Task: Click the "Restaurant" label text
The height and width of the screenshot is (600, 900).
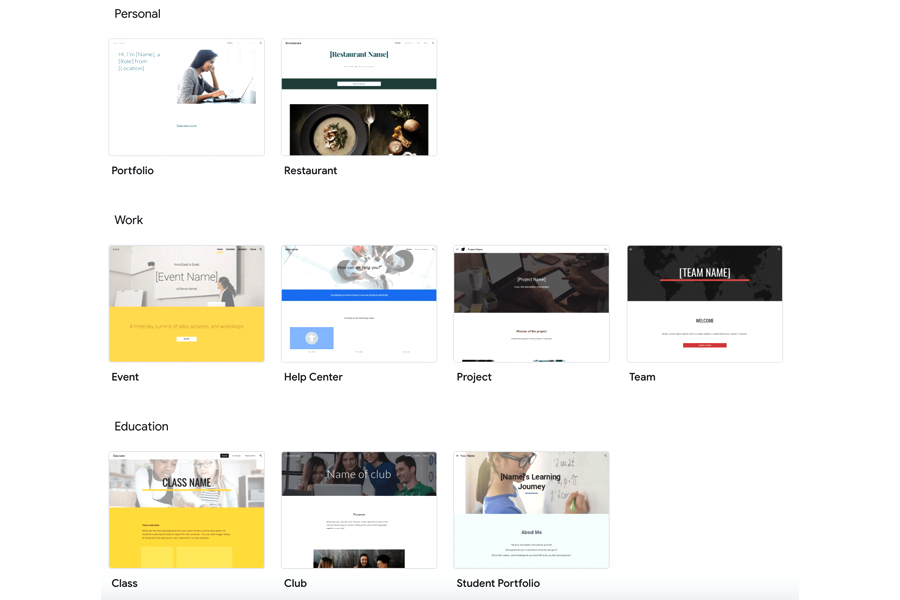Action: pos(310,171)
